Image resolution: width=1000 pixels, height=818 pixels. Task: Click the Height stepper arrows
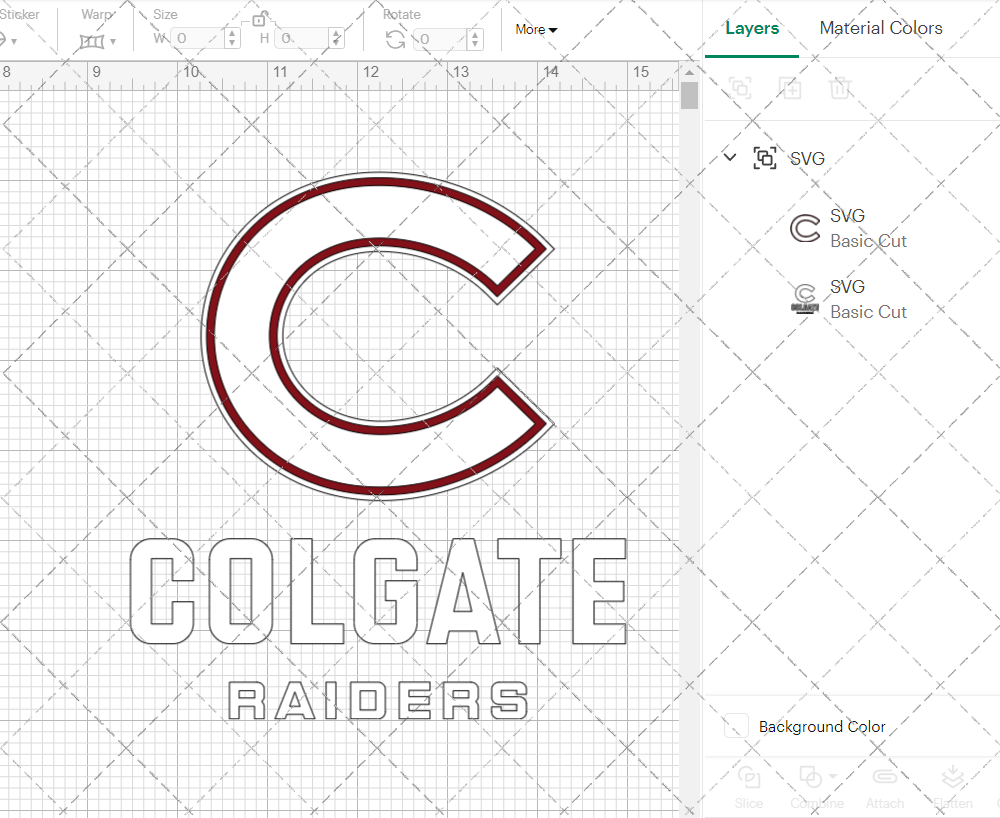[x=337, y=38]
